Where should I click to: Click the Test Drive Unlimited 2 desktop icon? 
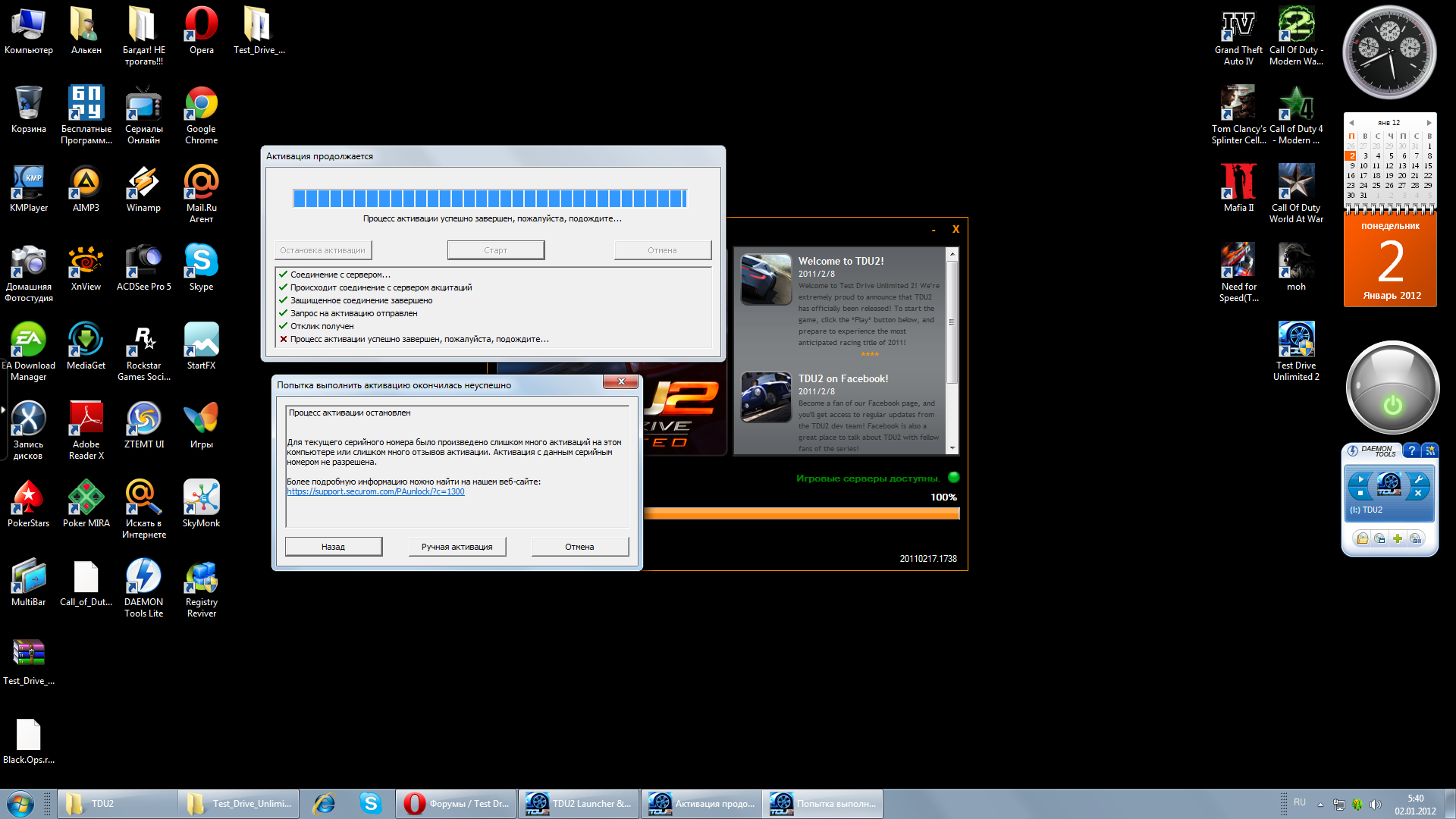[1296, 347]
